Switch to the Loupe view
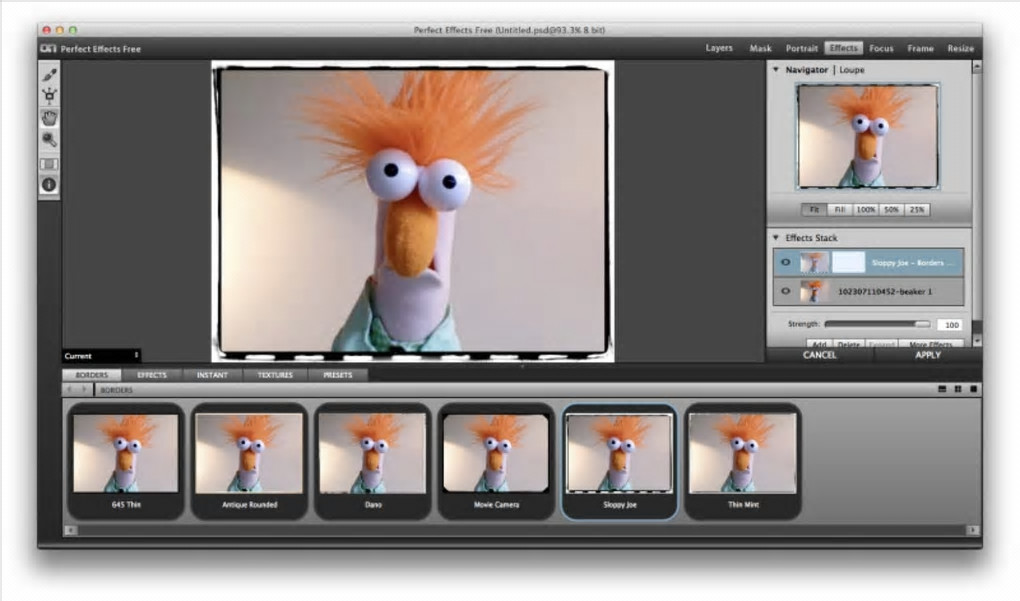The width and height of the screenshot is (1020, 601). (852, 70)
